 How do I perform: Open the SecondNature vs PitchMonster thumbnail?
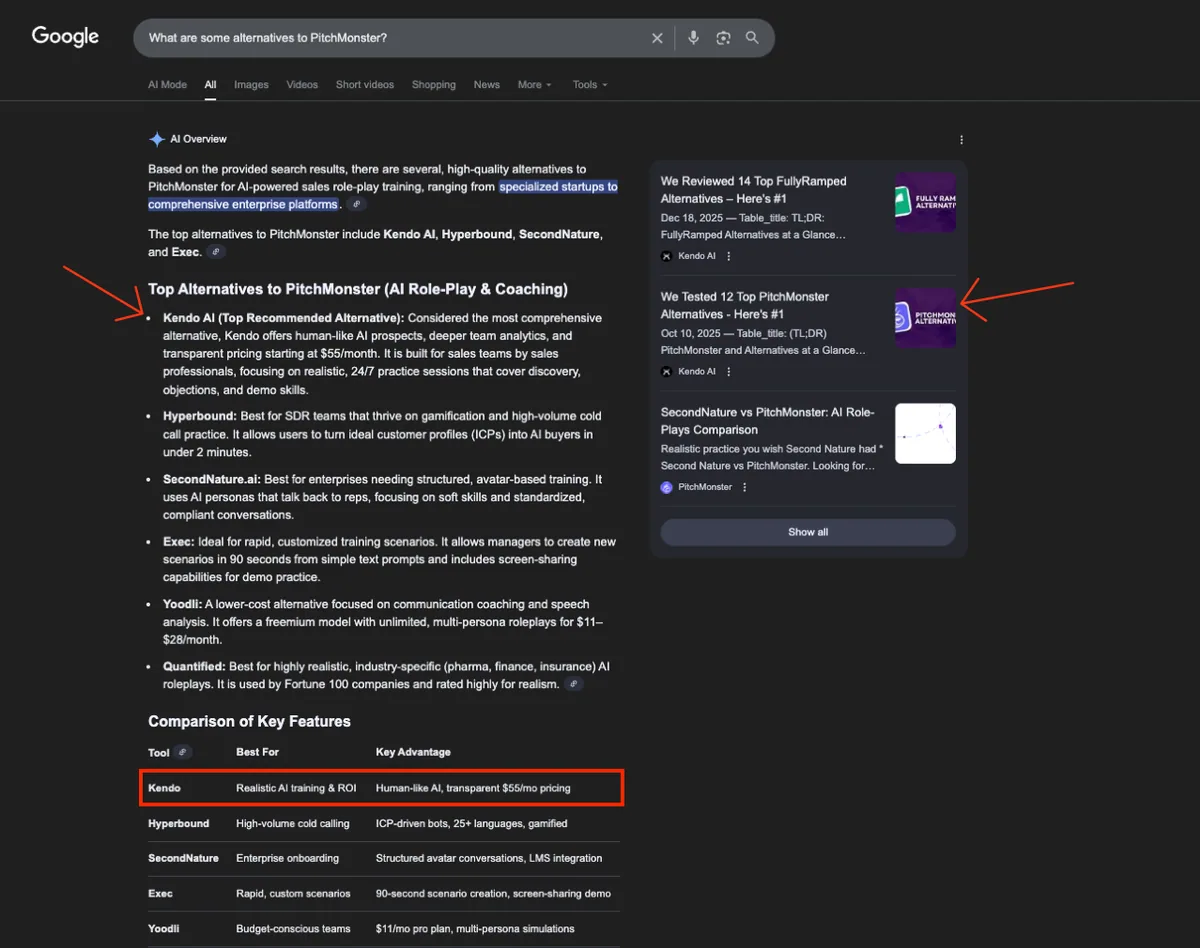click(925, 433)
